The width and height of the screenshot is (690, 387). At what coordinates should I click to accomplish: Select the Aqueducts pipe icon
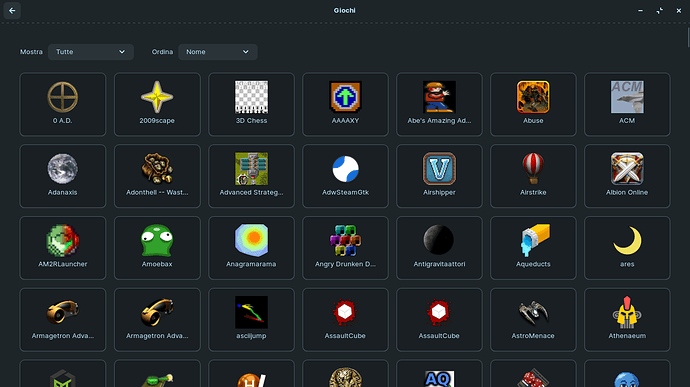point(534,240)
